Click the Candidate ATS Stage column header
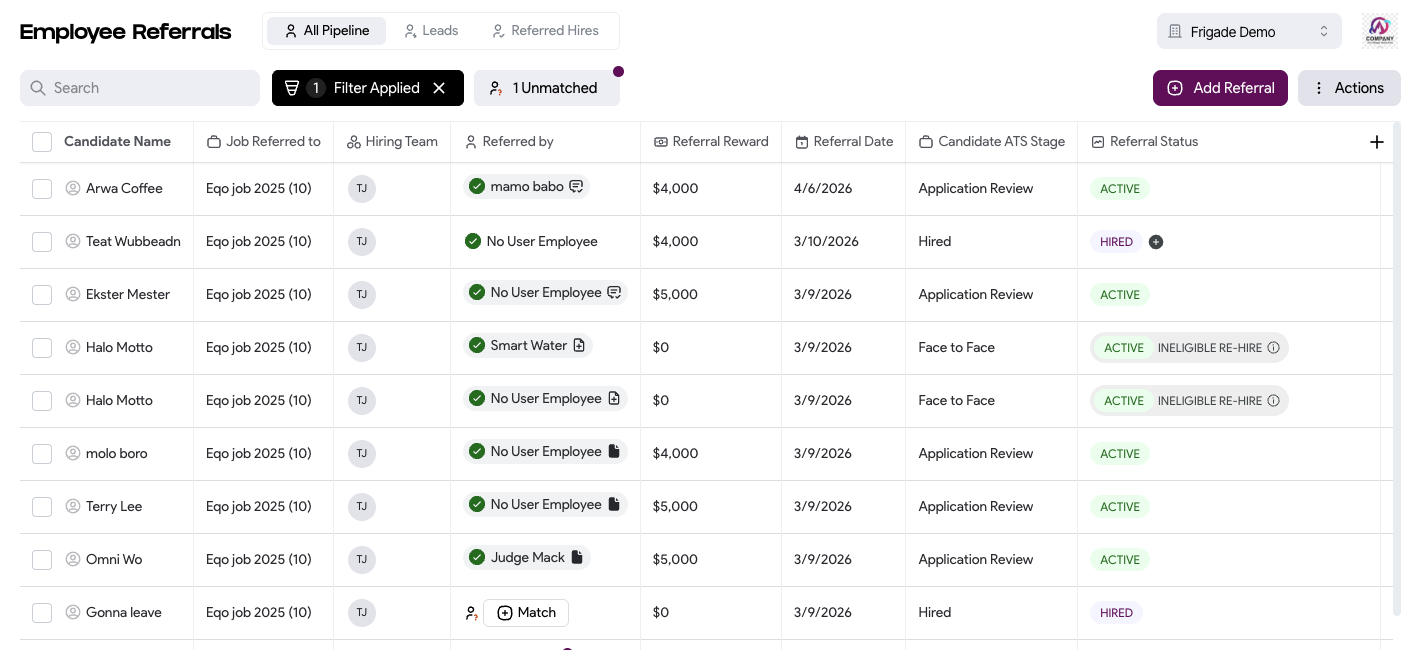Image resolution: width=1406 pixels, height=650 pixels. coord(991,142)
